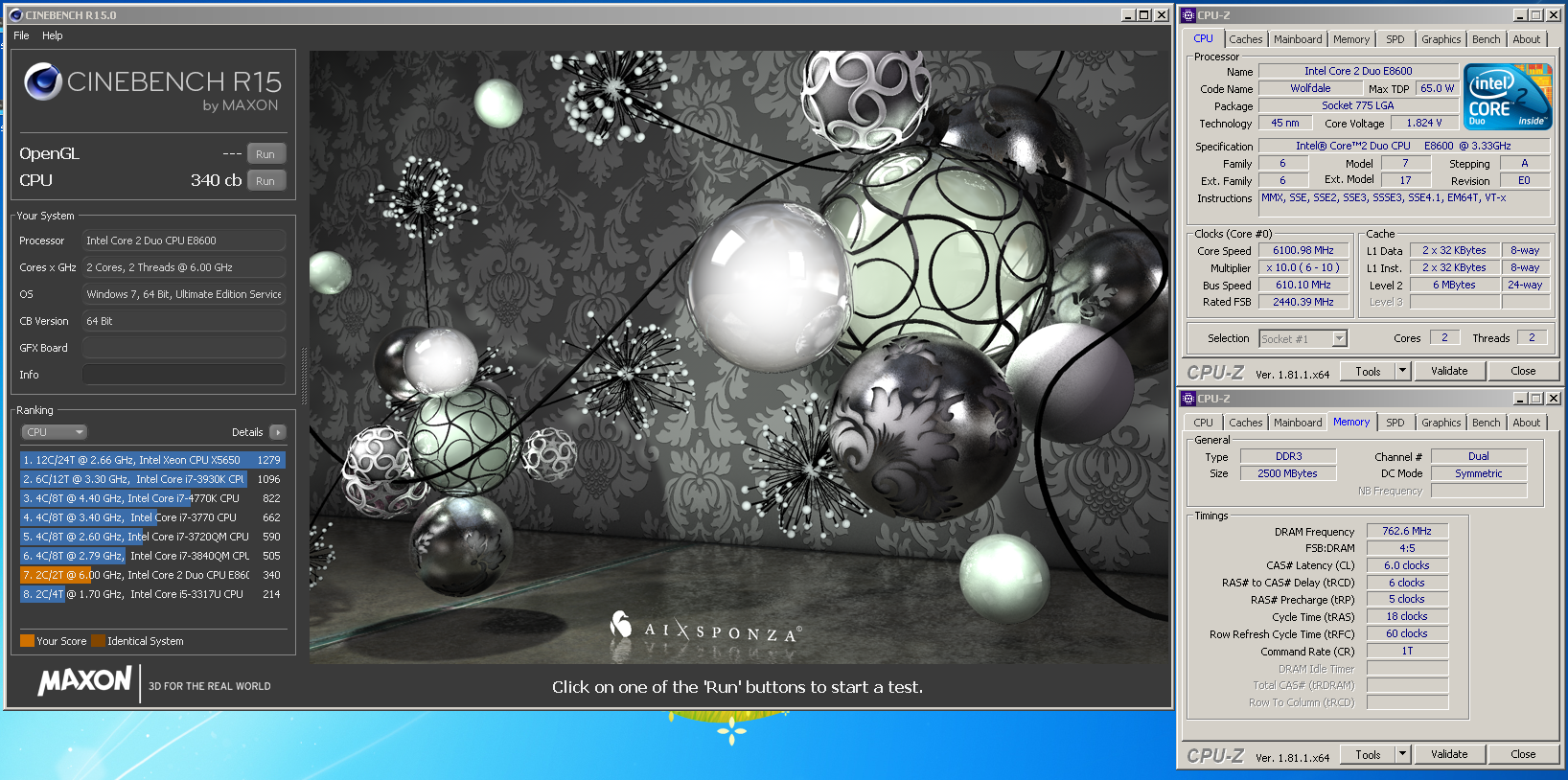The image size is (1568, 780).
Task: Click the orange Your Score legend swatch
Action: coord(27,641)
